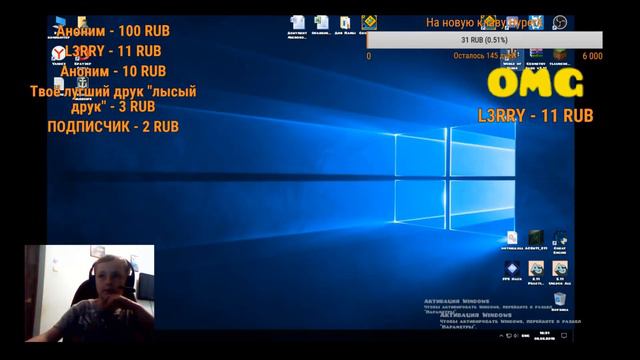Screen dimensions: 640x360
Task: Open the black thumbnail file icon
Action: coord(536,240)
